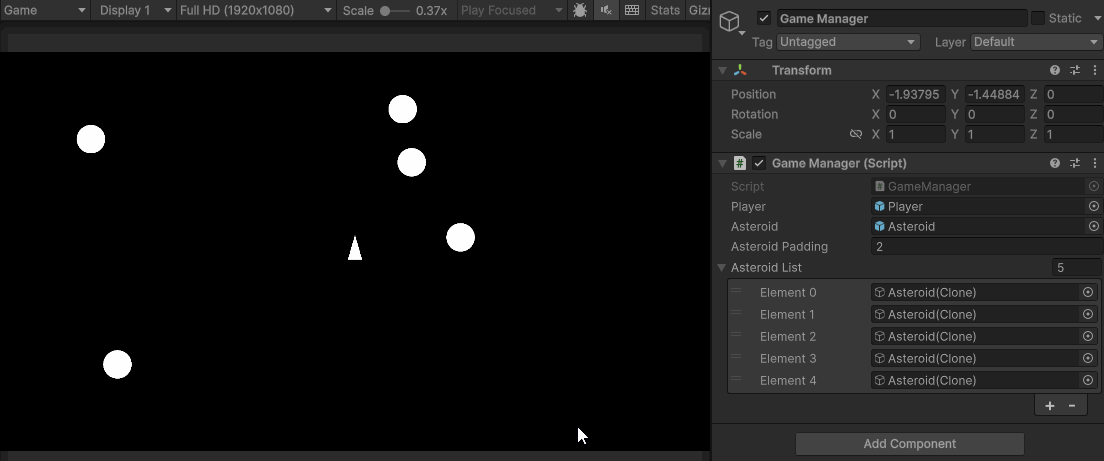Click the Rotation X field

click(915, 114)
